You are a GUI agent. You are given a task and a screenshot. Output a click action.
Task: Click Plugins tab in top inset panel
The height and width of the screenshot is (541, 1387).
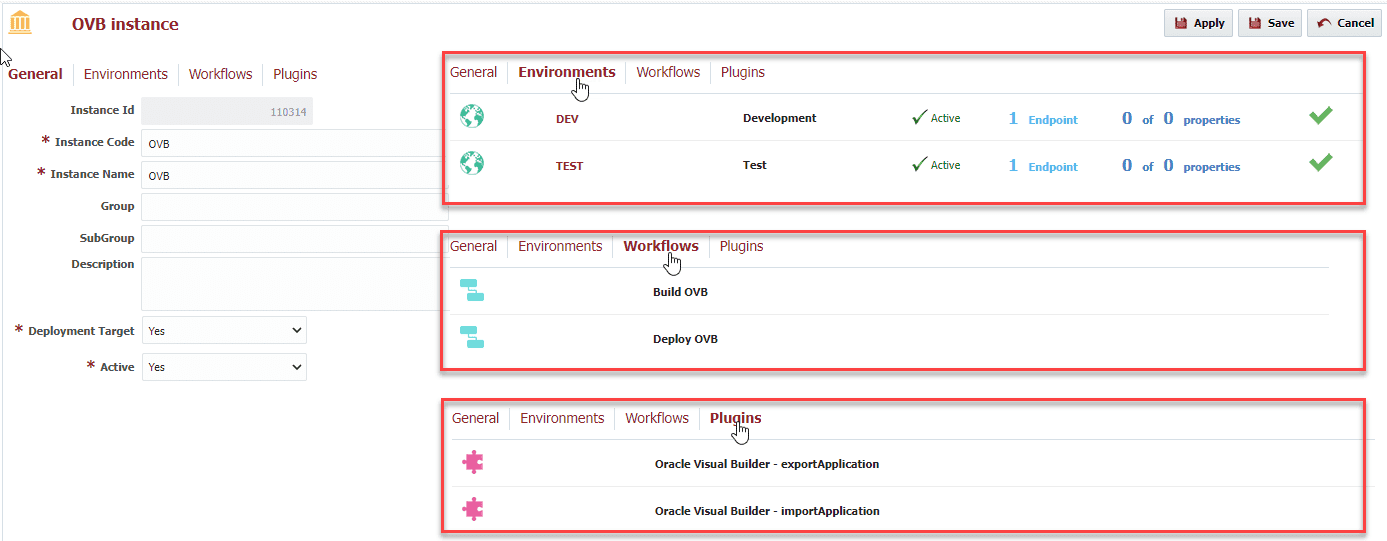click(x=743, y=72)
